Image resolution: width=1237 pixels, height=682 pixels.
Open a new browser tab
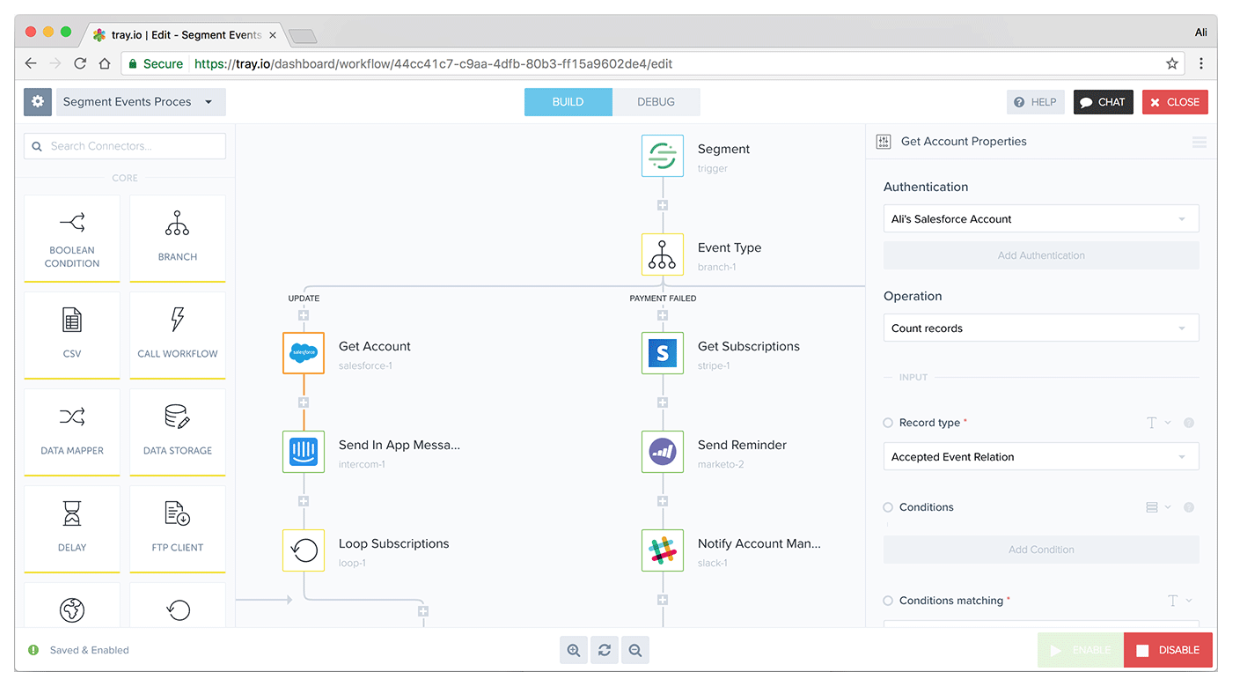click(x=303, y=37)
